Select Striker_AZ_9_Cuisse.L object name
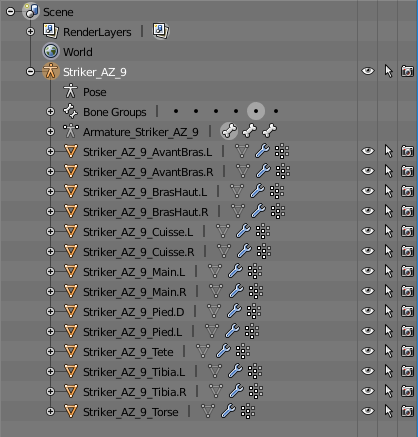418x437 pixels. (138, 232)
